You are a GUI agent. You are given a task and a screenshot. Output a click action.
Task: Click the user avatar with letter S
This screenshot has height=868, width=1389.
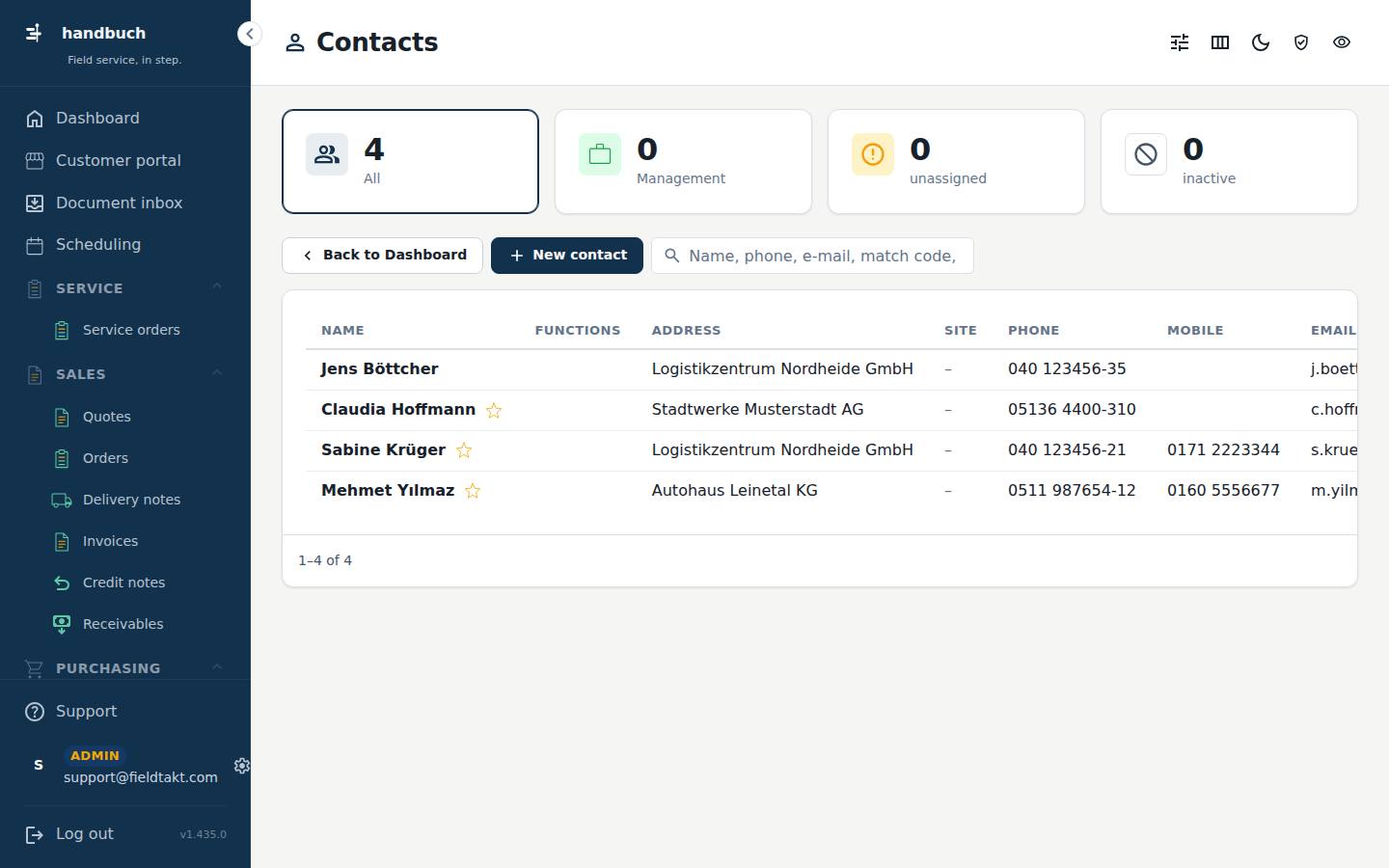(x=39, y=765)
